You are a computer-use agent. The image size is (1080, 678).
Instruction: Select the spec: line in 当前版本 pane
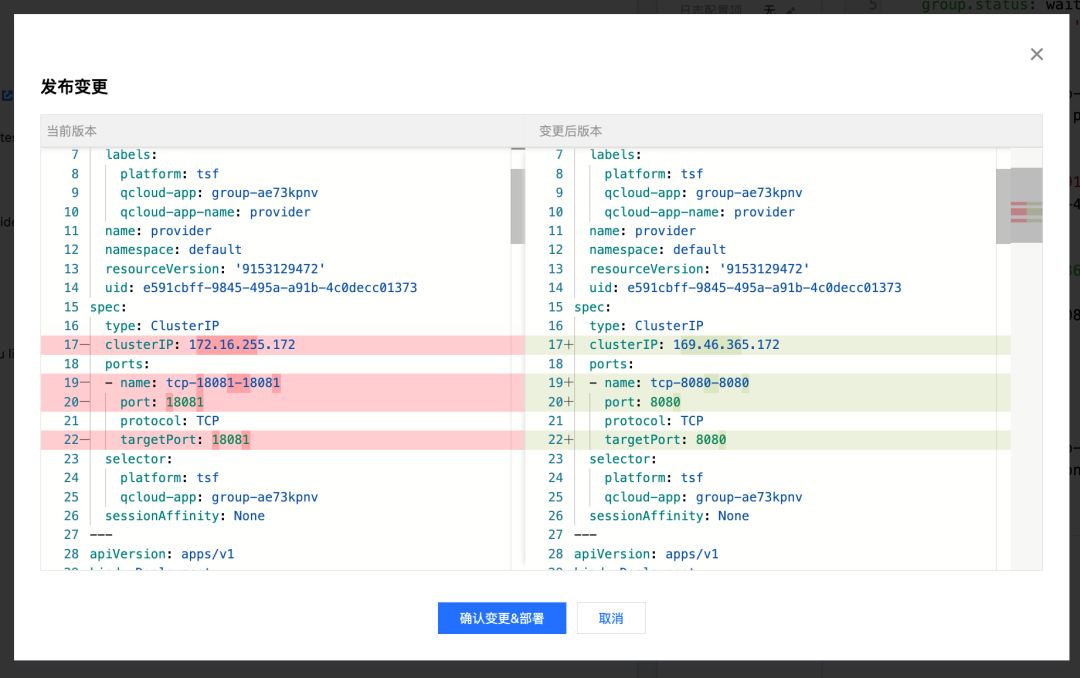(109, 307)
